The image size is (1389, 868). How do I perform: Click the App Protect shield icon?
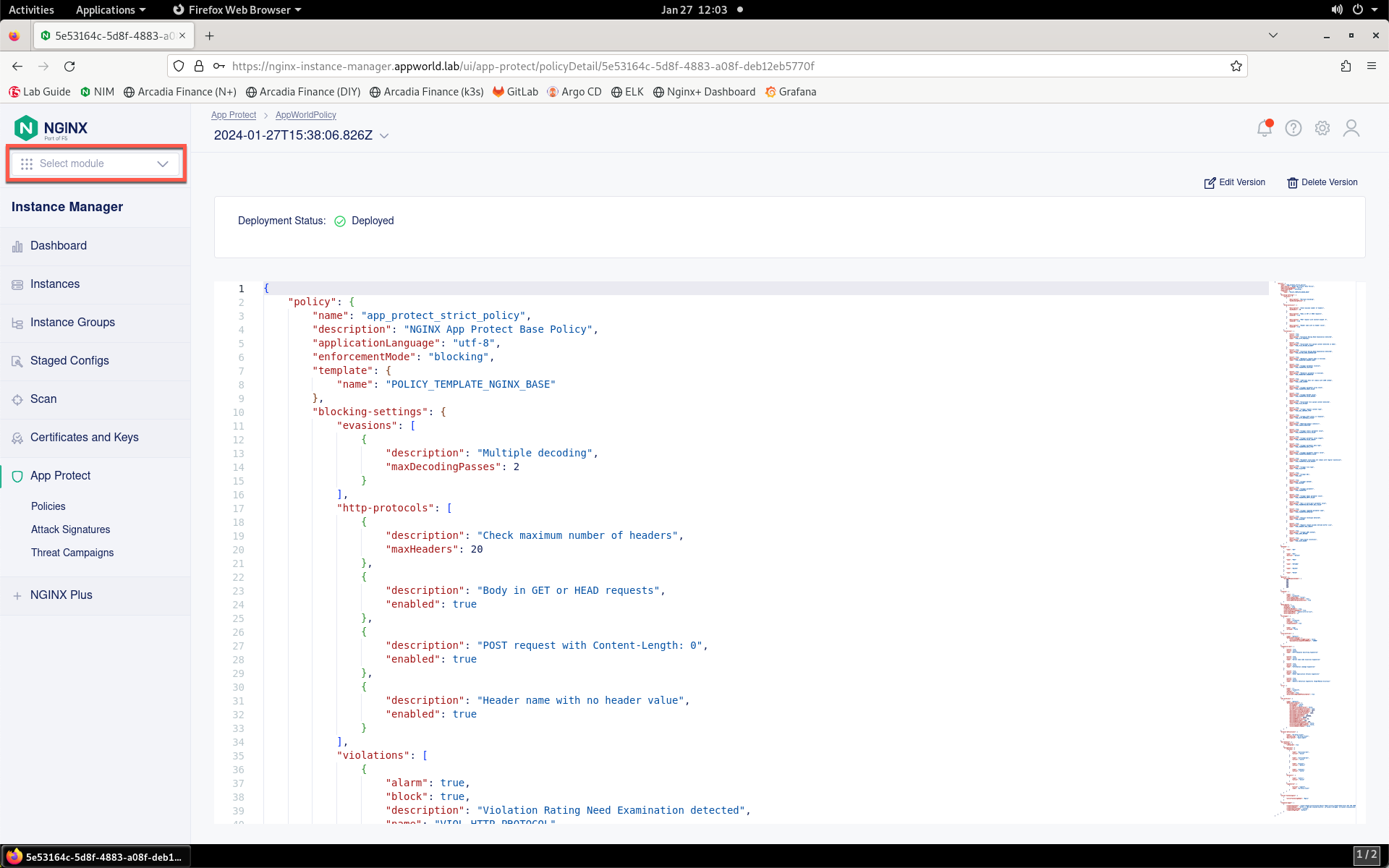point(17,477)
